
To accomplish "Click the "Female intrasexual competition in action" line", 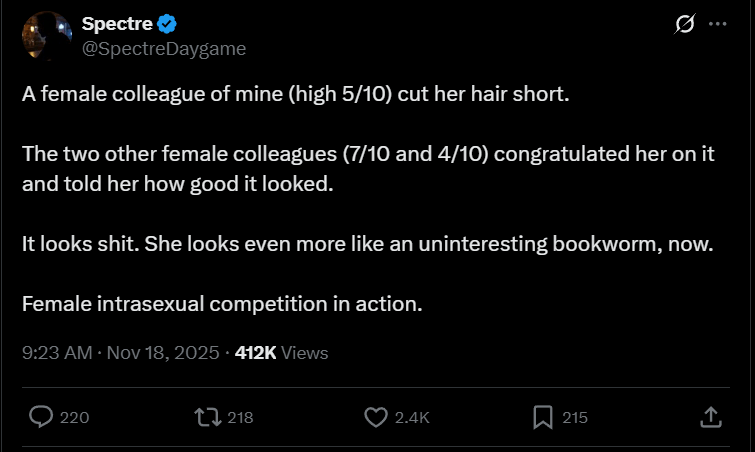I will point(221,303).
